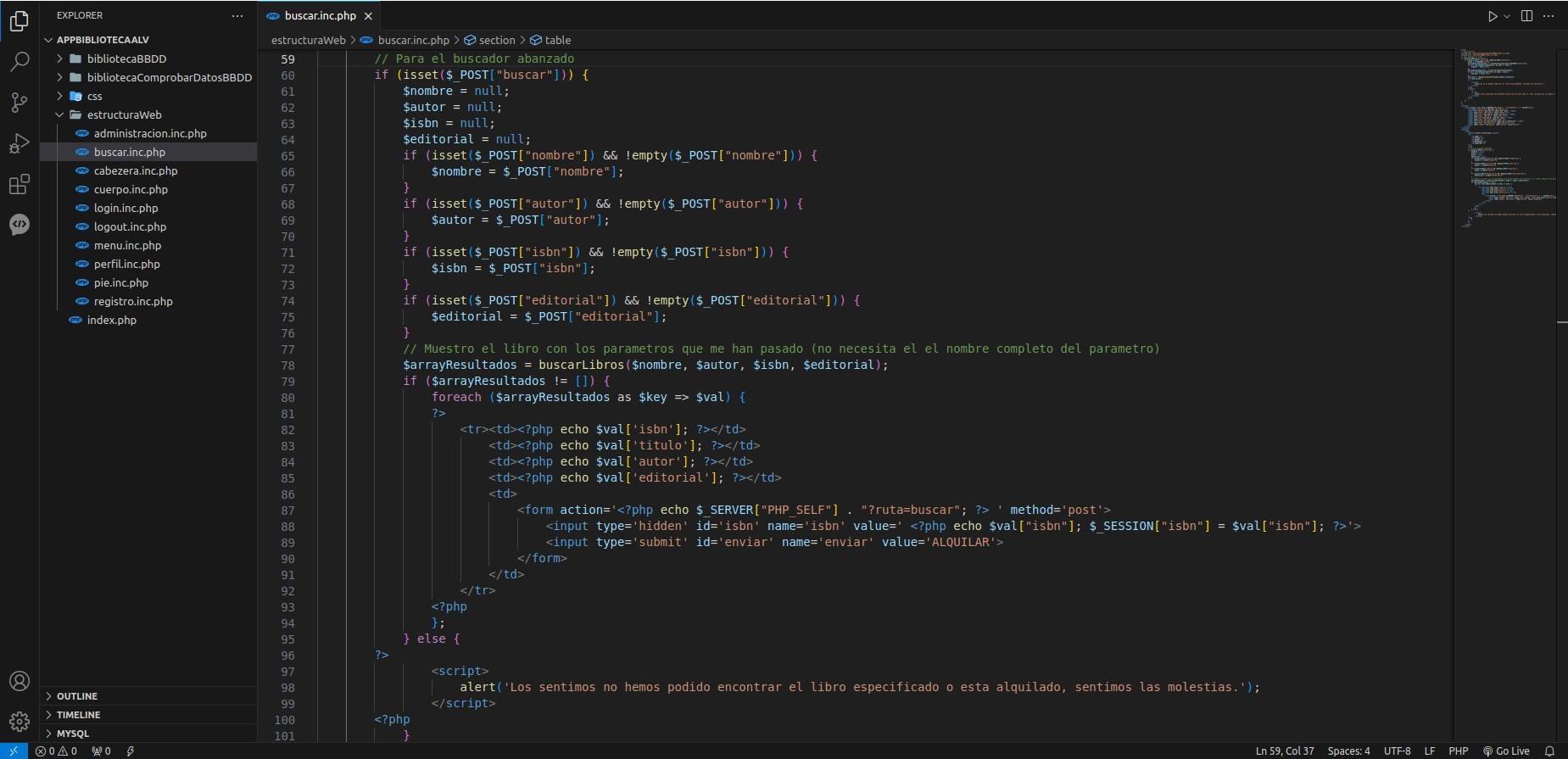Click the foreach statement on line 80

(x=589, y=397)
